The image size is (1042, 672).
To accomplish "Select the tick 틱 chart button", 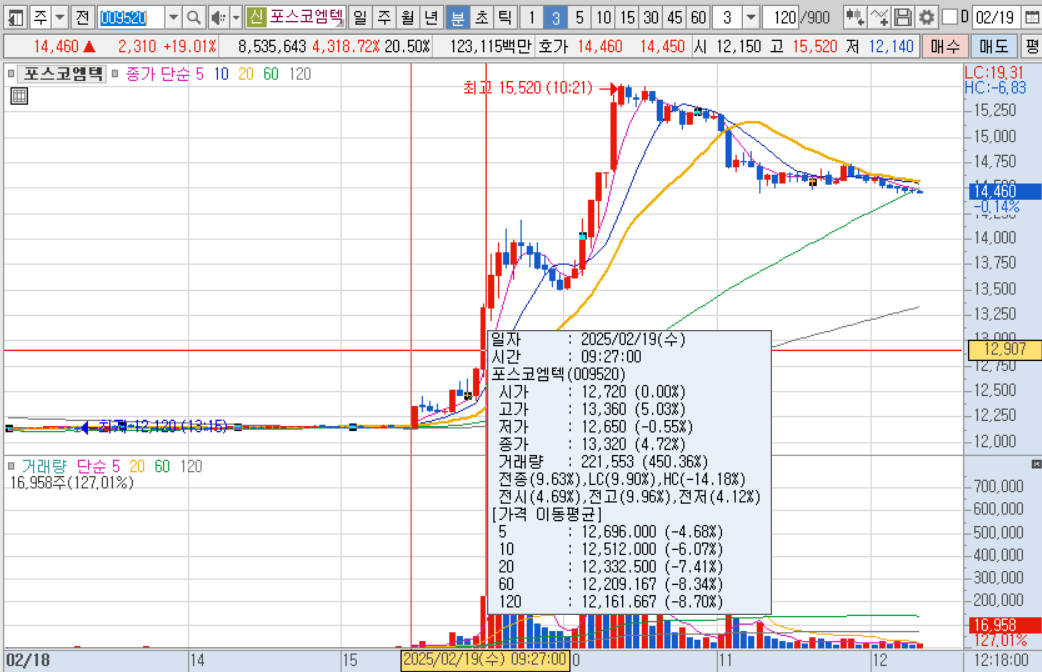I will (x=506, y=17).
